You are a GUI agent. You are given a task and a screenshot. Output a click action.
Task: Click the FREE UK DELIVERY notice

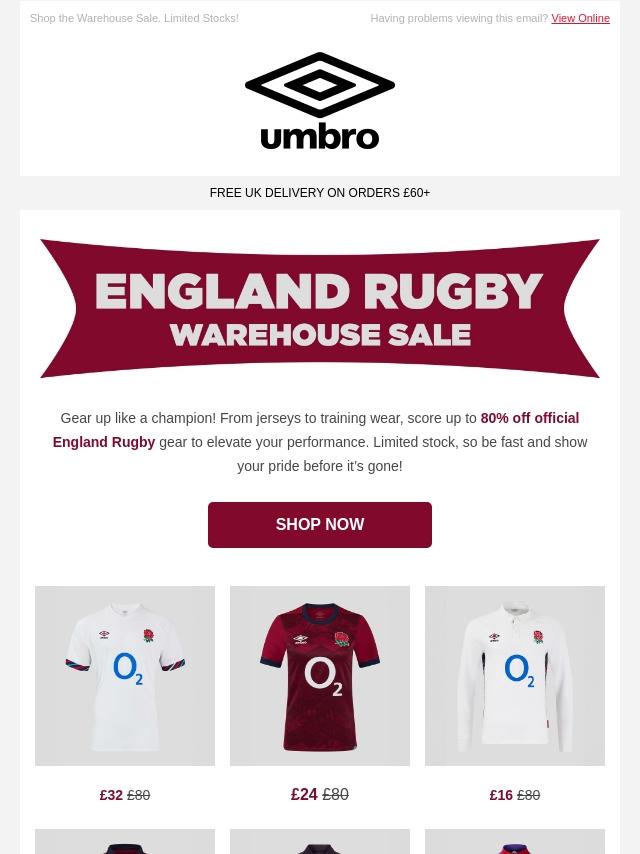(320, 193)
